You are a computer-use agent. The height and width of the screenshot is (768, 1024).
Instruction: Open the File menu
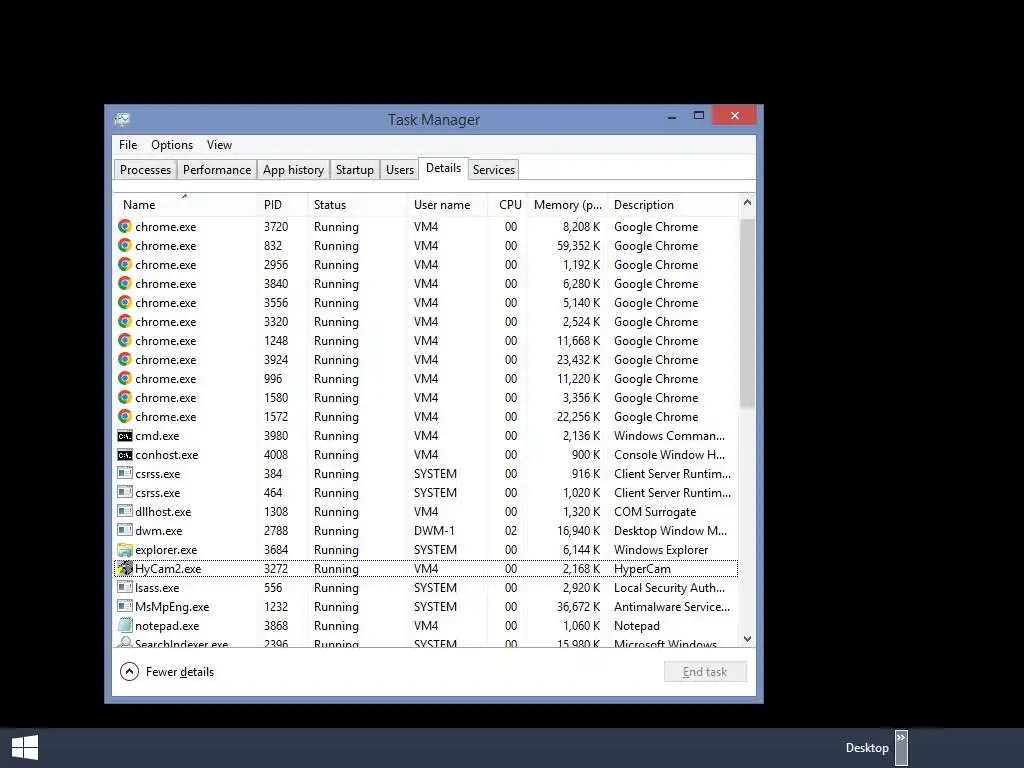[128, 145]
